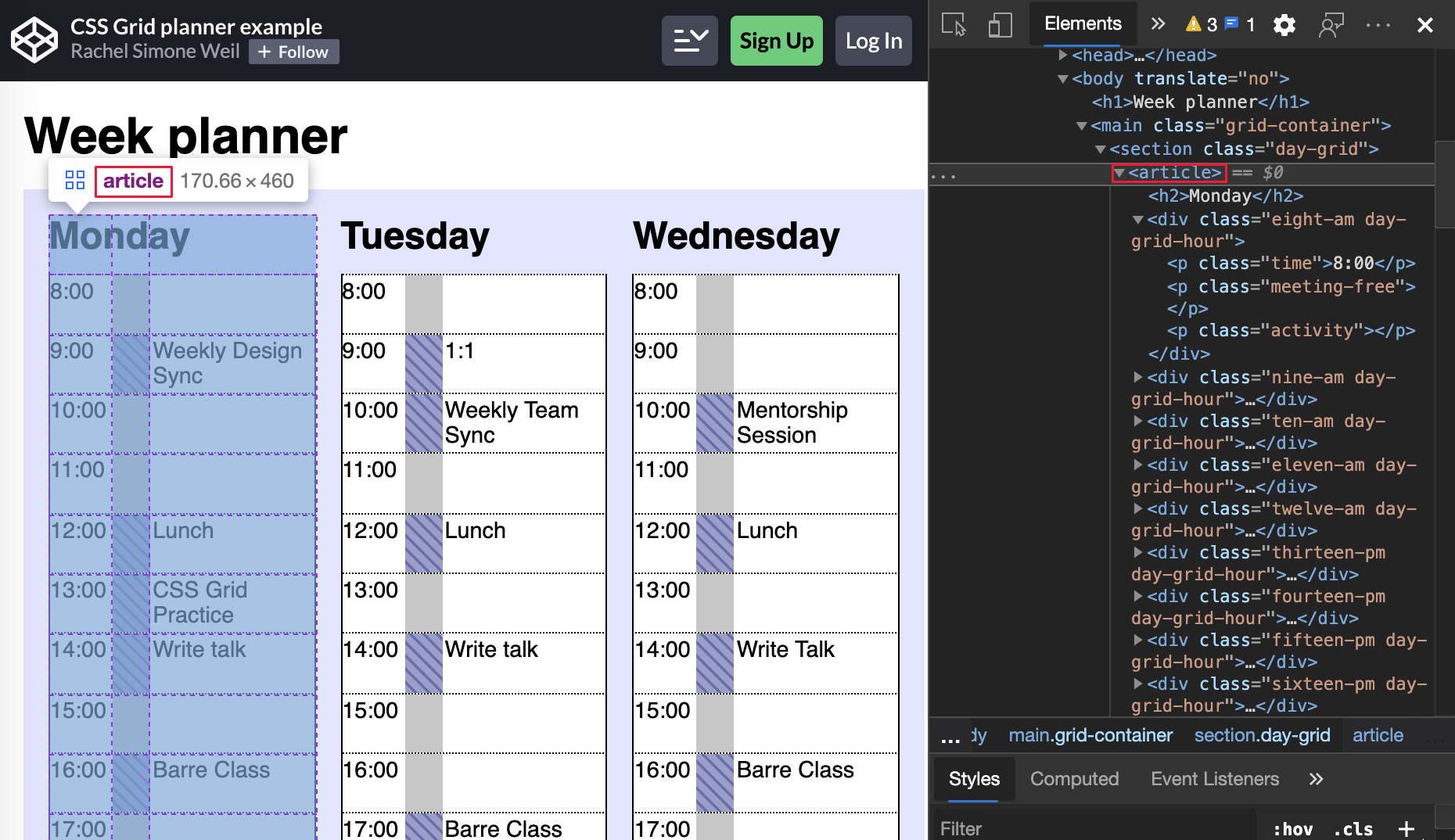
Task: Click the feedback person icon in DevTools
Action: tap(1331, 24)
